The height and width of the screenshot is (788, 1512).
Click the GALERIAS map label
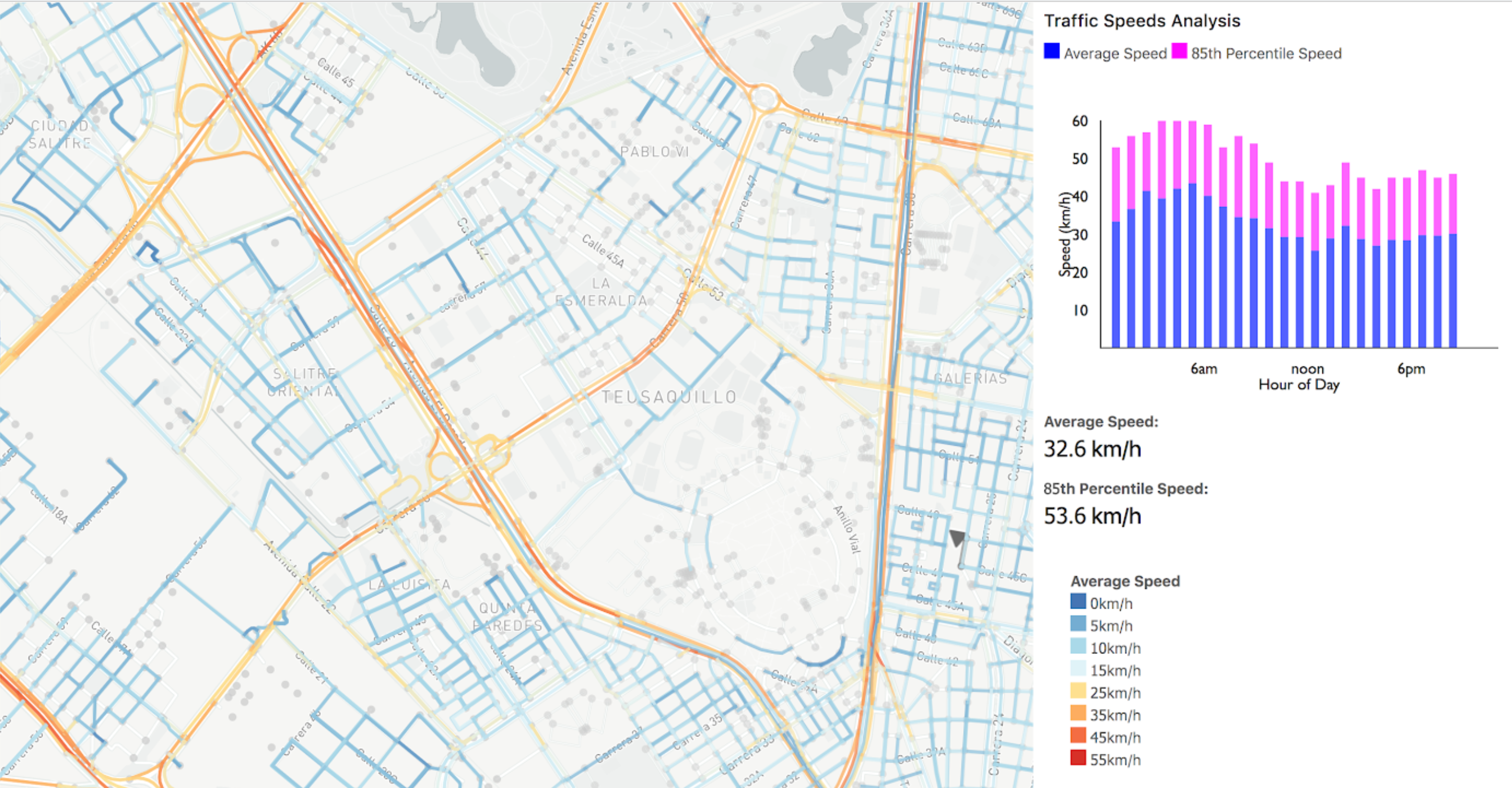pyautogui.click(x=970, y=378)
